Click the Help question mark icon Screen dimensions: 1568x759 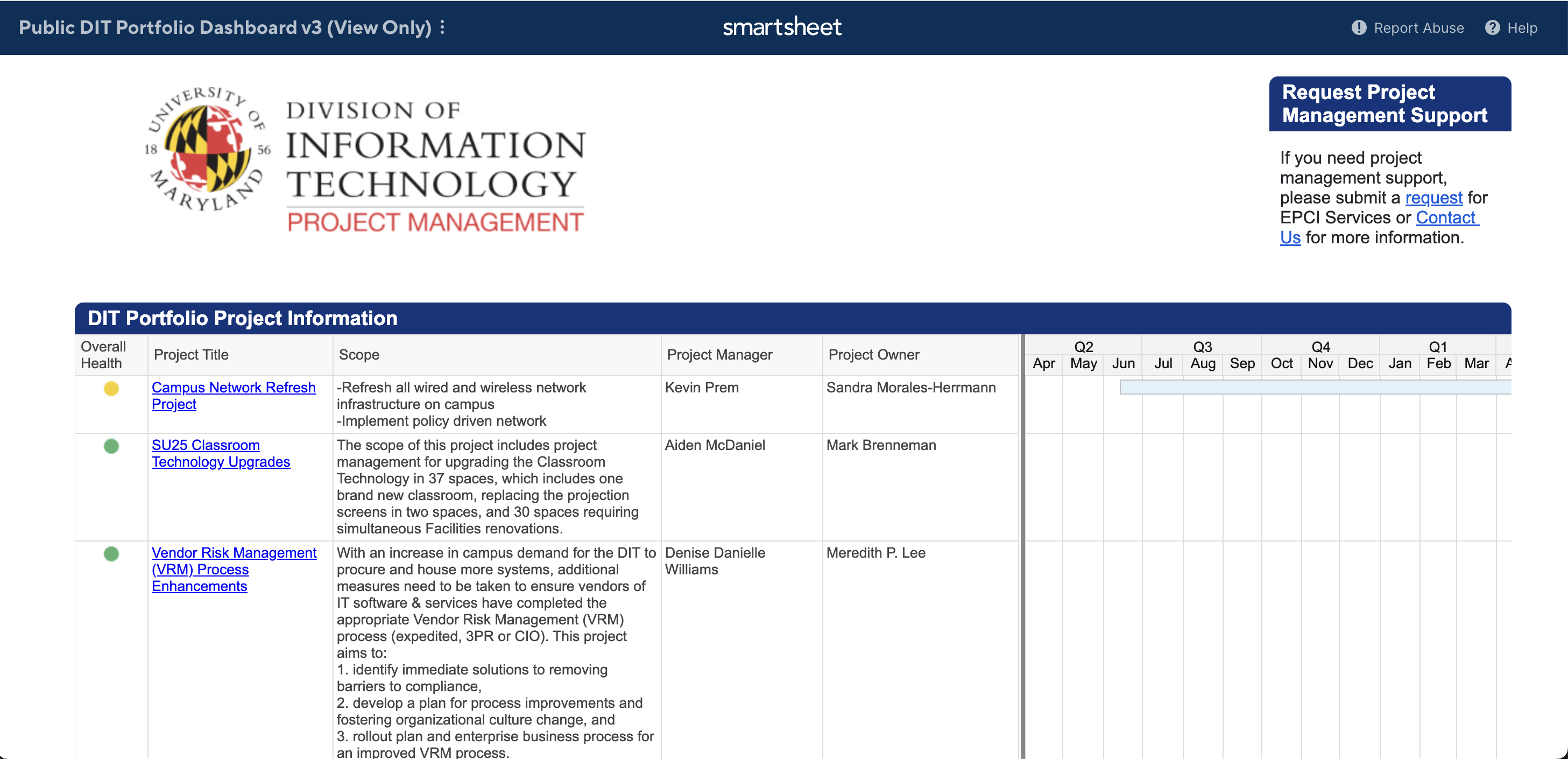pos(1492,28)
